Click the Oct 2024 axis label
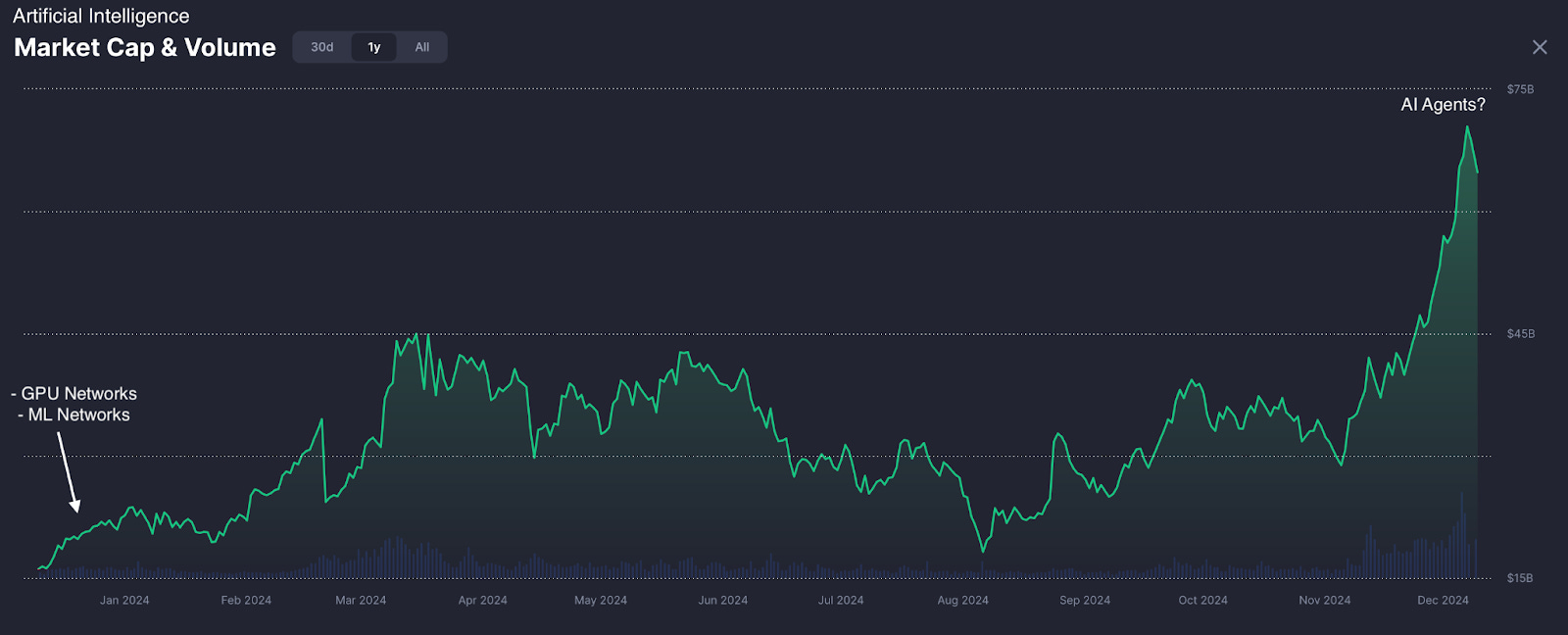The height and width of the screenshot is (635, 1568). 1202,601
